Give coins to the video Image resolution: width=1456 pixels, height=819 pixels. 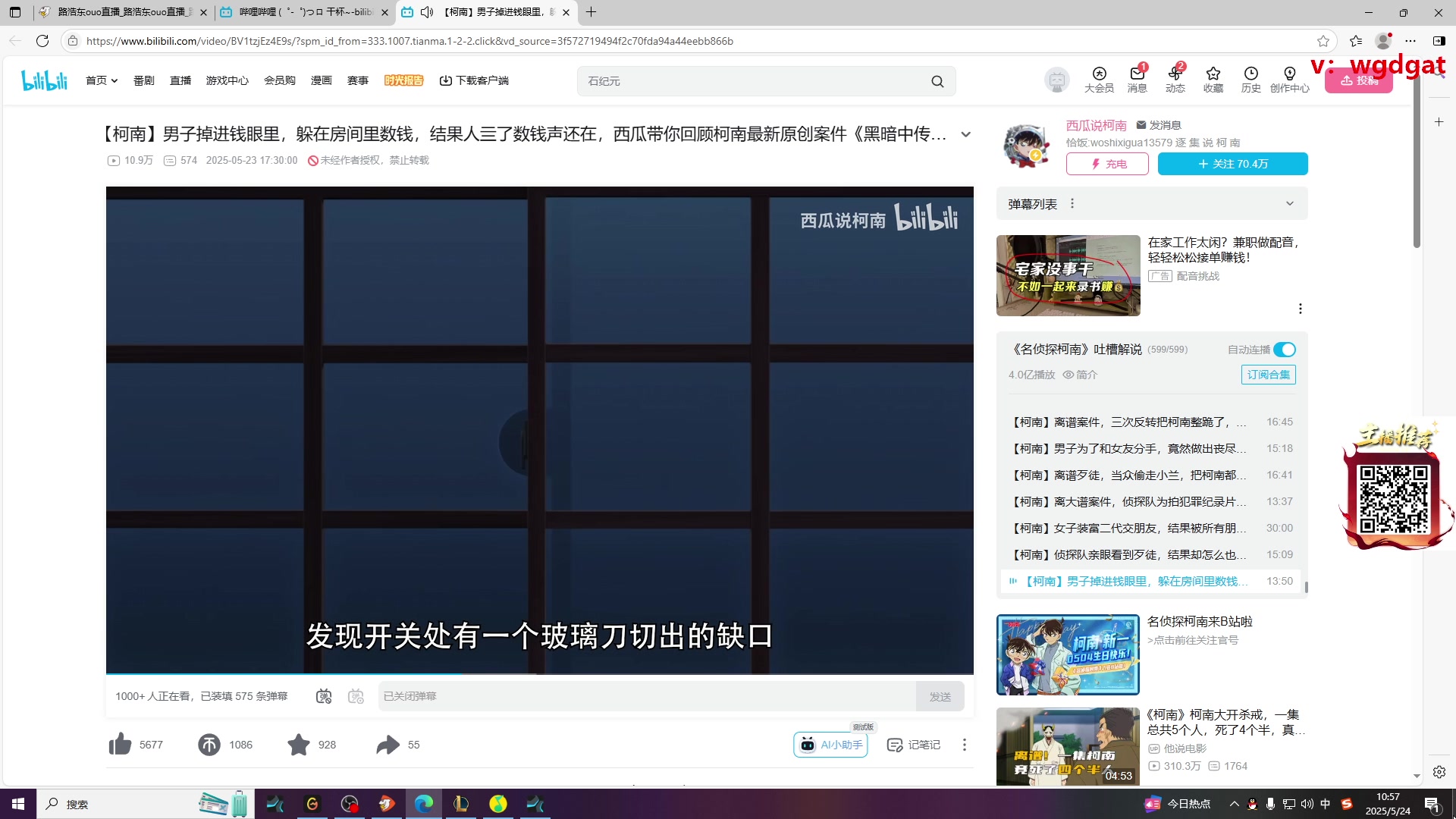point(209,745)
